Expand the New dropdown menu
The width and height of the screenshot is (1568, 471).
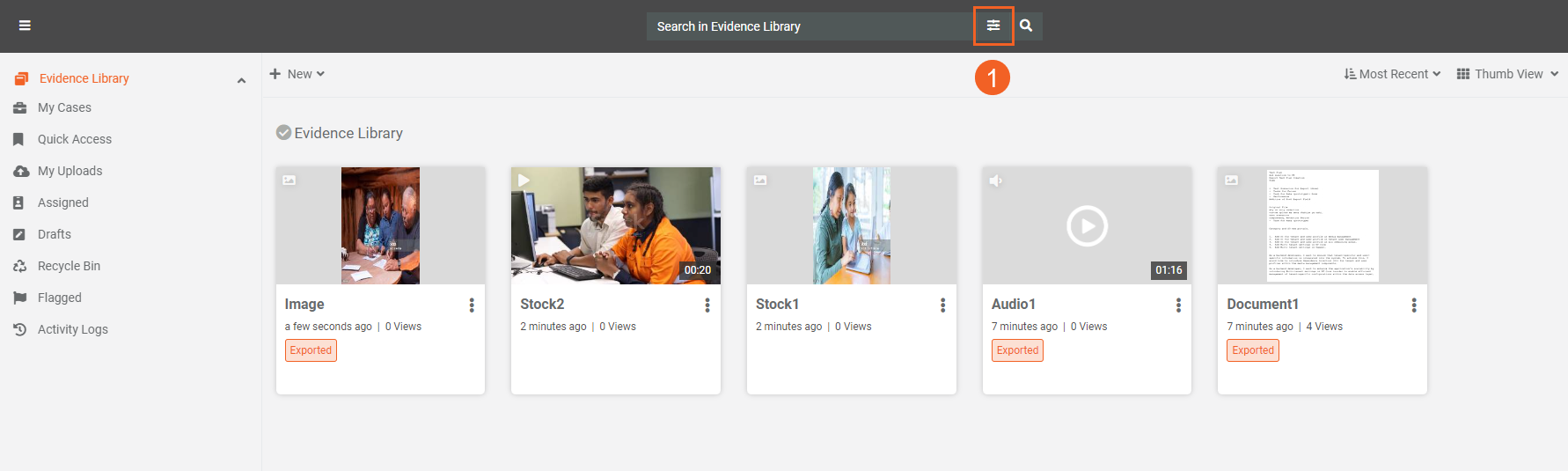point(297,74)
